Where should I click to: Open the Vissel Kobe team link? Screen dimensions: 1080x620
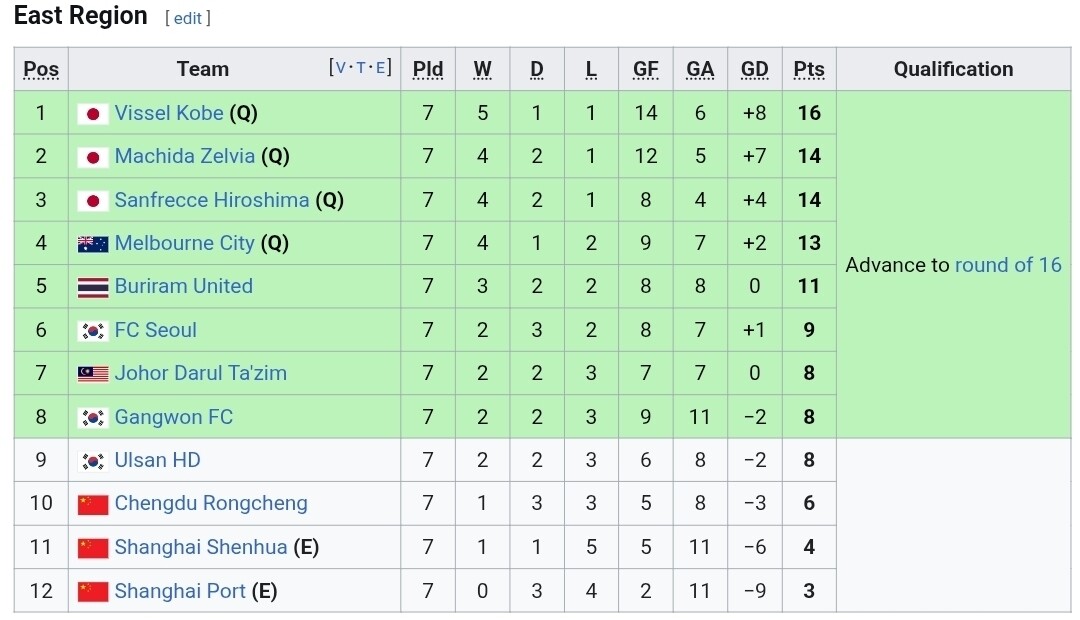pos(169,113)
